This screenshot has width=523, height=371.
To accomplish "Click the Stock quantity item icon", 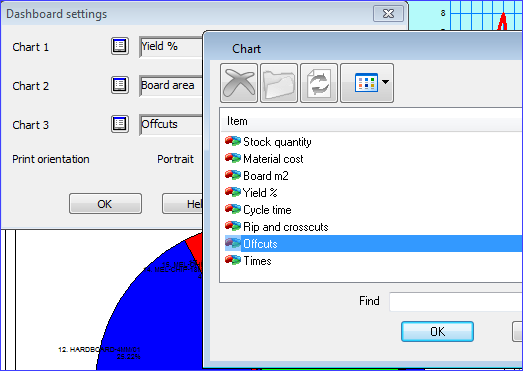I will (x=233, y=141).
